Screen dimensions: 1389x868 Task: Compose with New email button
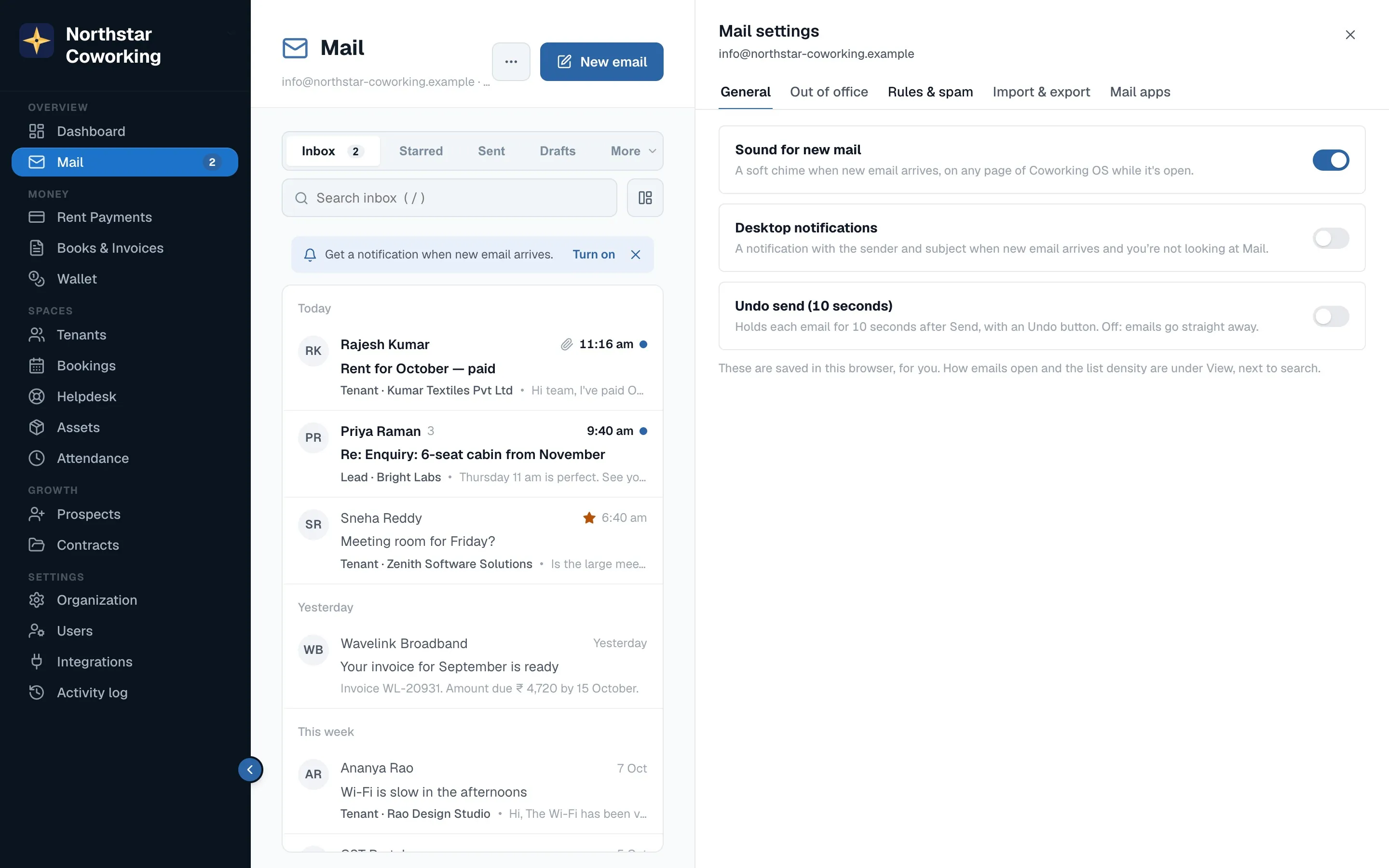pyautogui.click(x=601, y=61)
